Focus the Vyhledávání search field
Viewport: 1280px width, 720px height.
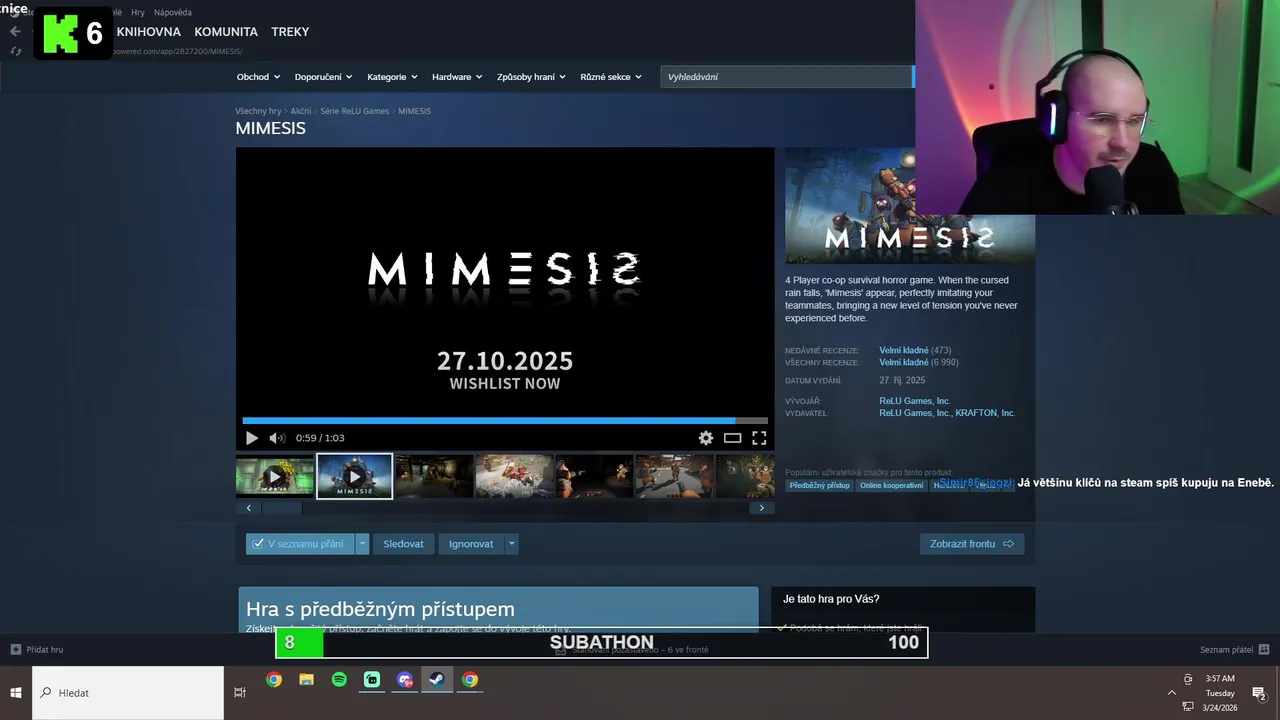[x=786, y=77]
